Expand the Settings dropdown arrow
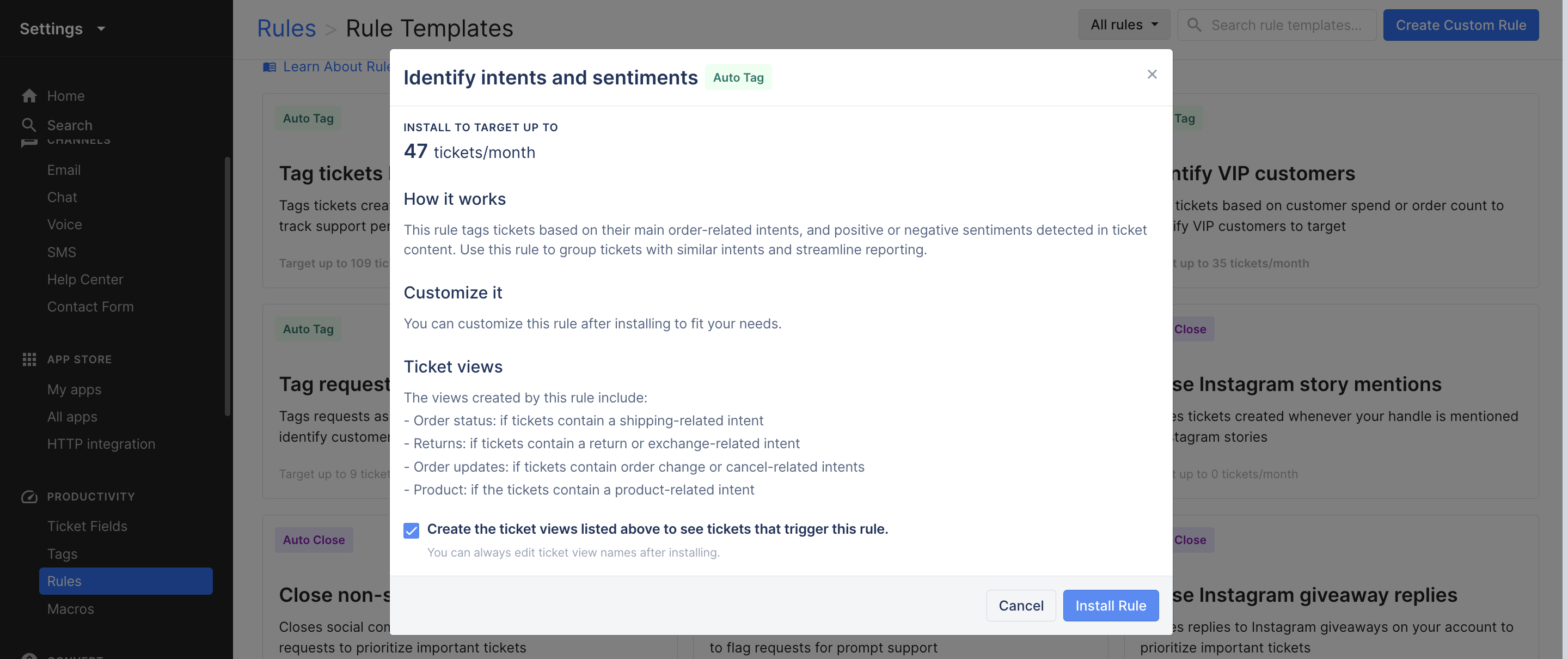Image resolution: width=1568 pixels, height=659 pixels. coord(101,29)
